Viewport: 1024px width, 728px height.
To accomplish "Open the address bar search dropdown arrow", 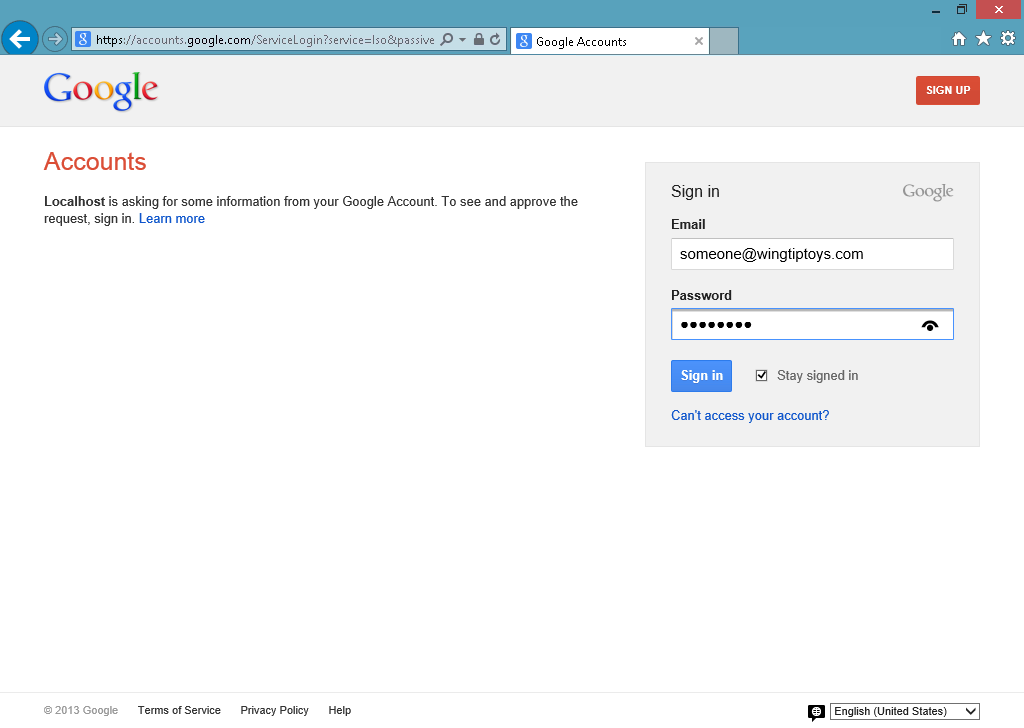I will (x=460, y=40).
